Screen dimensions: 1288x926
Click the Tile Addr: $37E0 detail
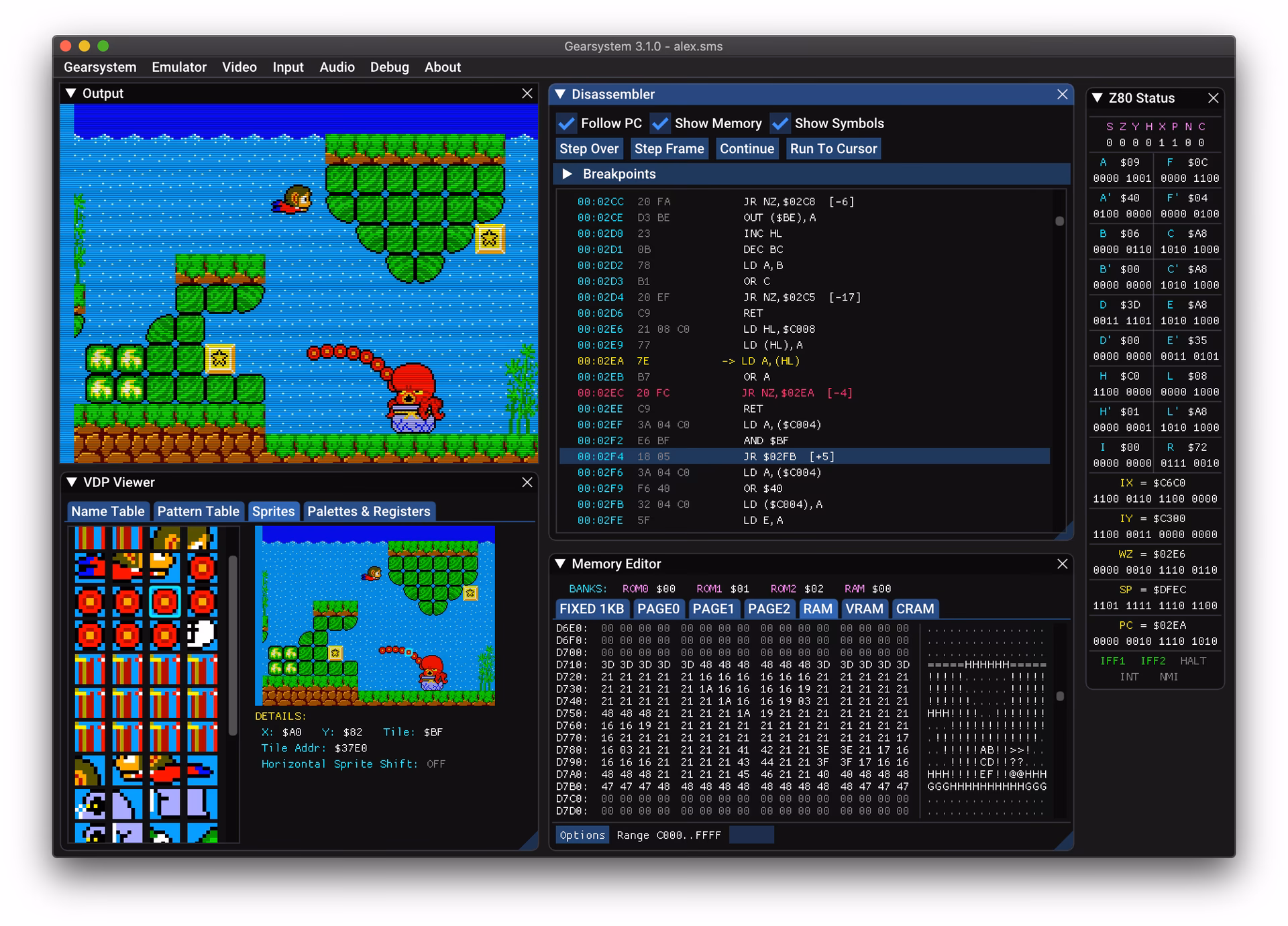point(314,748)
